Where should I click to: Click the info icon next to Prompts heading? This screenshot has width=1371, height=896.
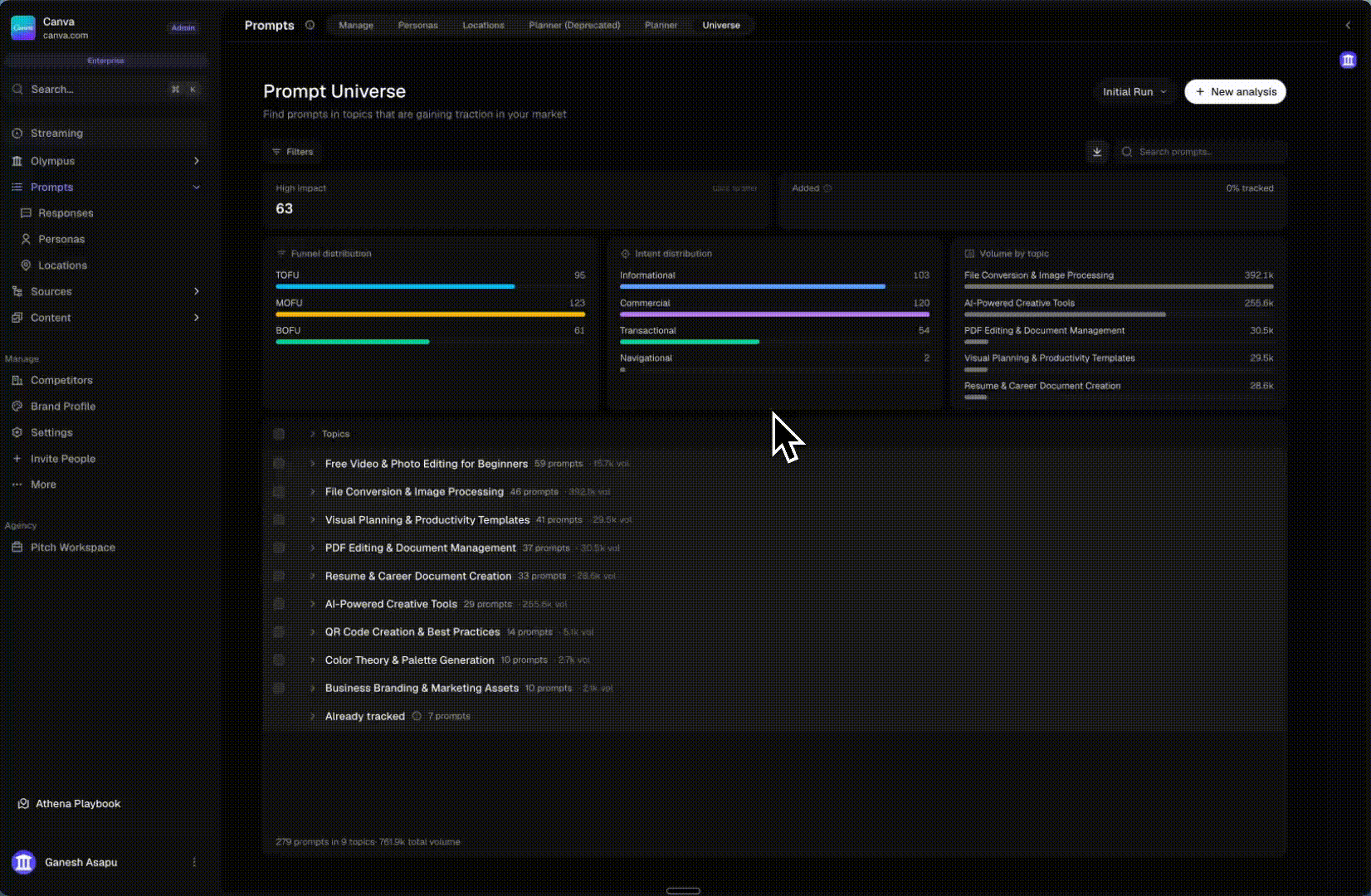pyautogui.click(x=309, y=25)
